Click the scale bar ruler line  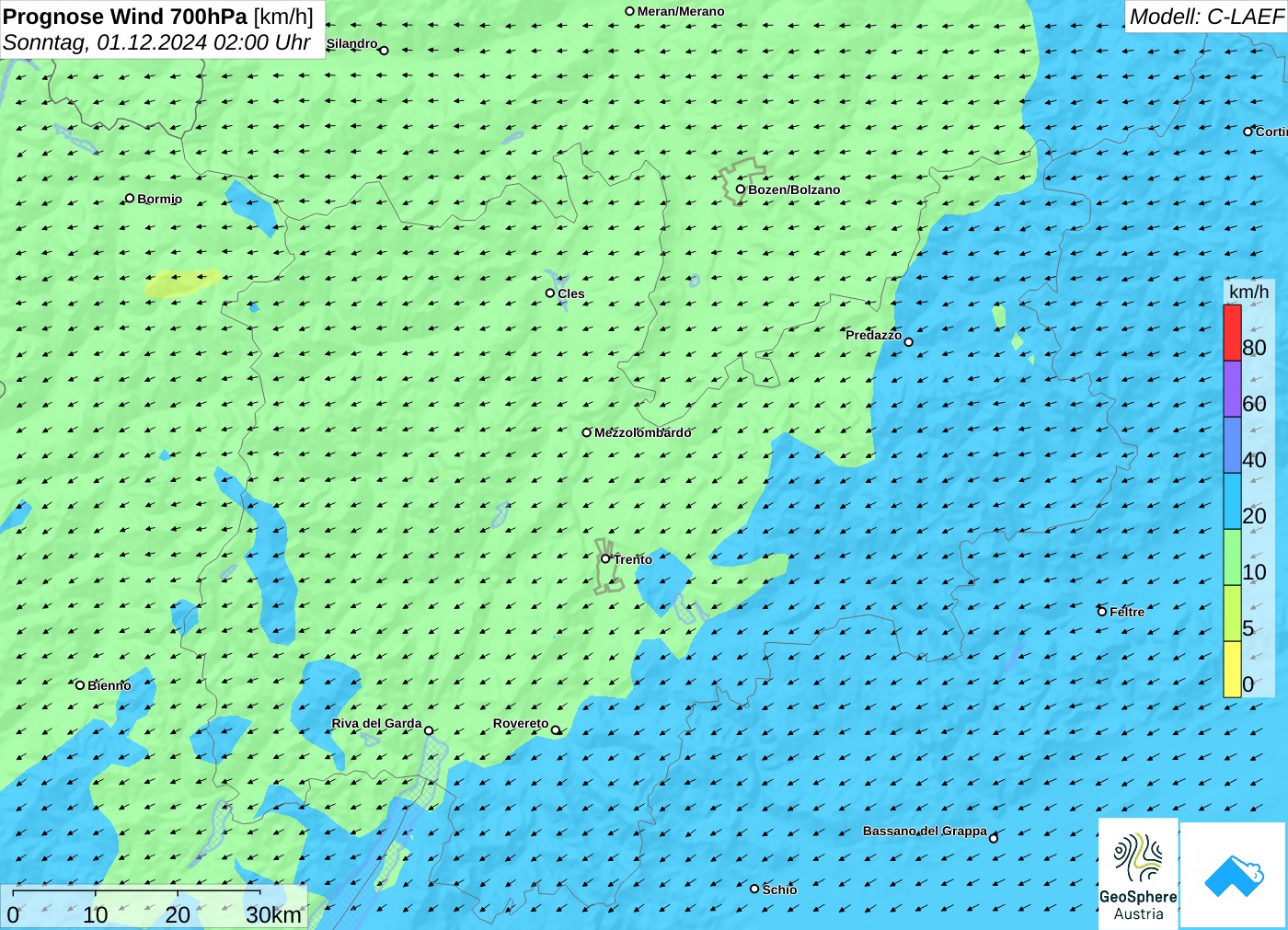tap(136, 891)
